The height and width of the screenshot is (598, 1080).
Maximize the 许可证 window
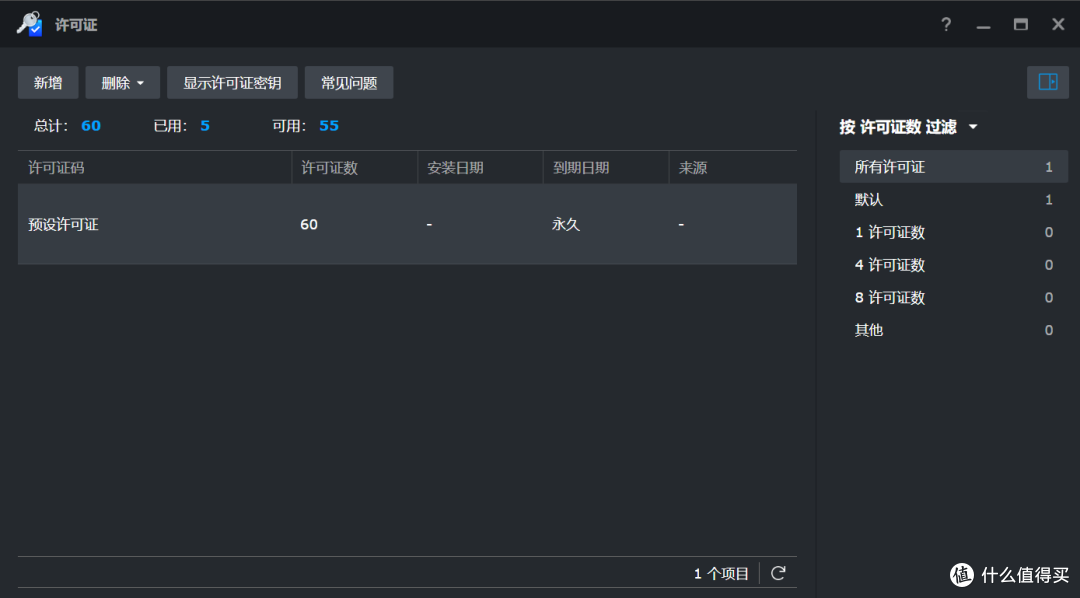pos(1021,25)
